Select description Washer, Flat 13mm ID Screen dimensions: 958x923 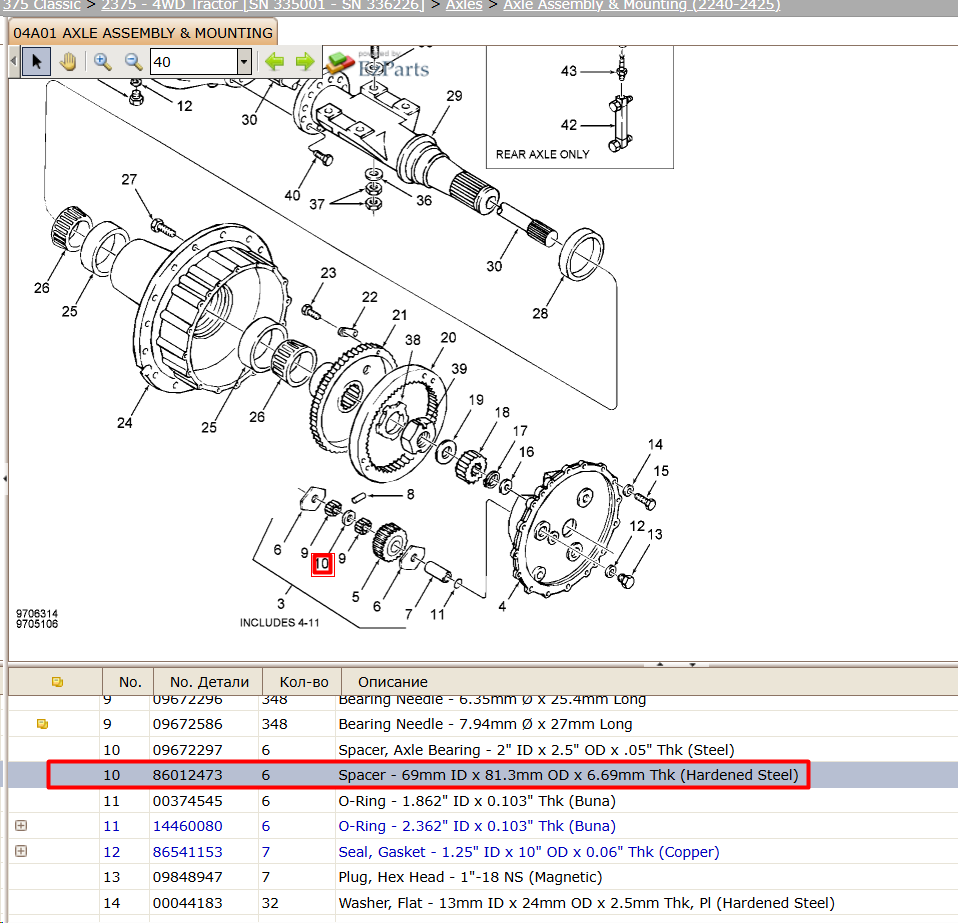pos(587,903)
